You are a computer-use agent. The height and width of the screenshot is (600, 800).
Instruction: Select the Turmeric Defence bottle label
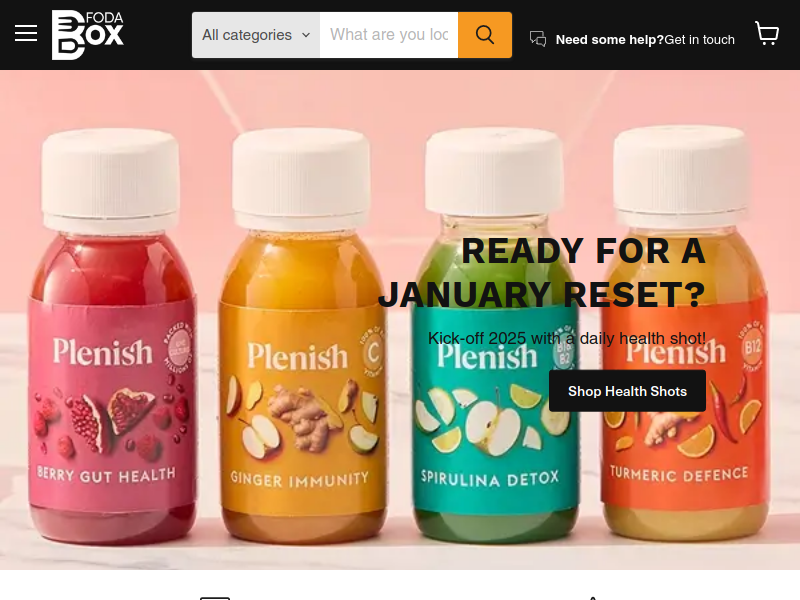click(684, 408)
